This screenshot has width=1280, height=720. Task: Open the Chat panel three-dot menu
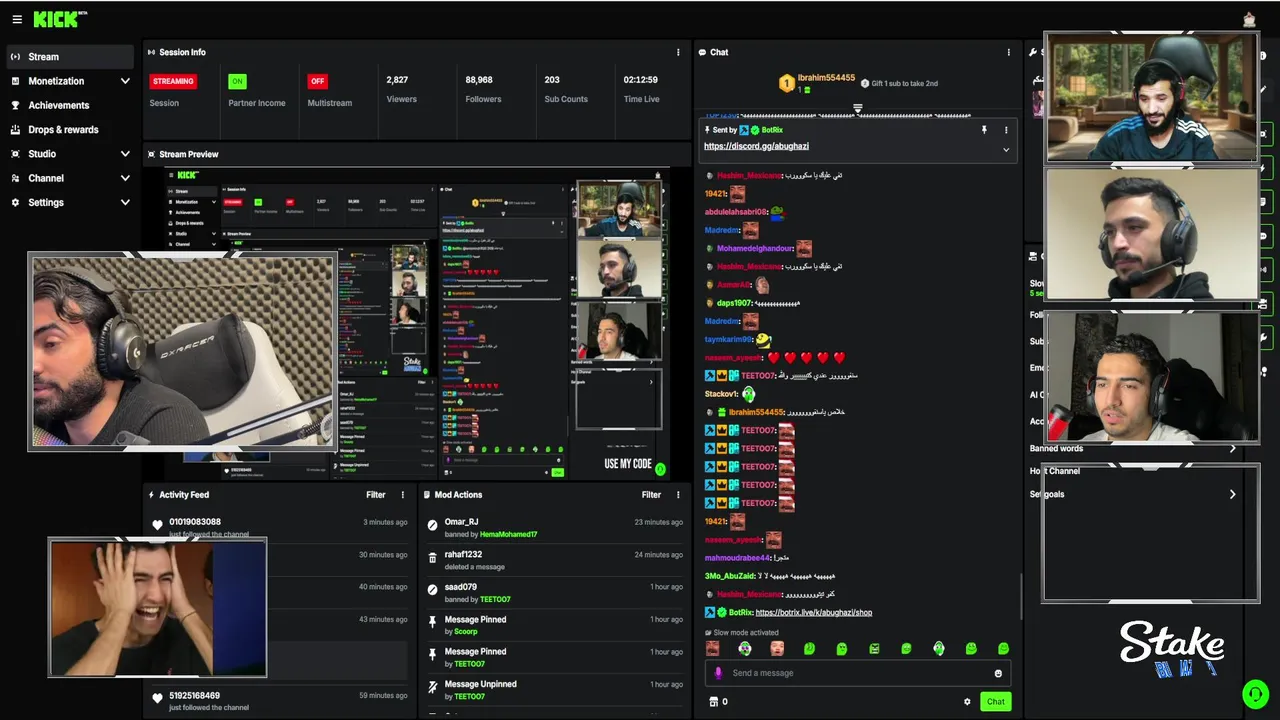(x=1008, y=52)
